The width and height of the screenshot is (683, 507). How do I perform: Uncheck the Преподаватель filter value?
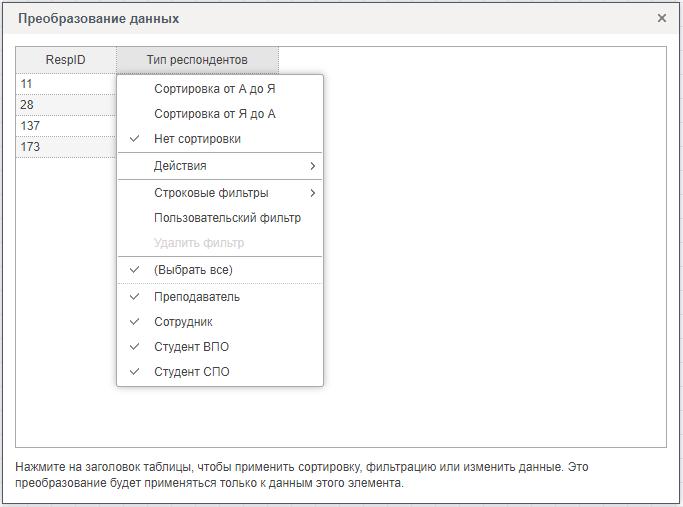pos(197,297)
